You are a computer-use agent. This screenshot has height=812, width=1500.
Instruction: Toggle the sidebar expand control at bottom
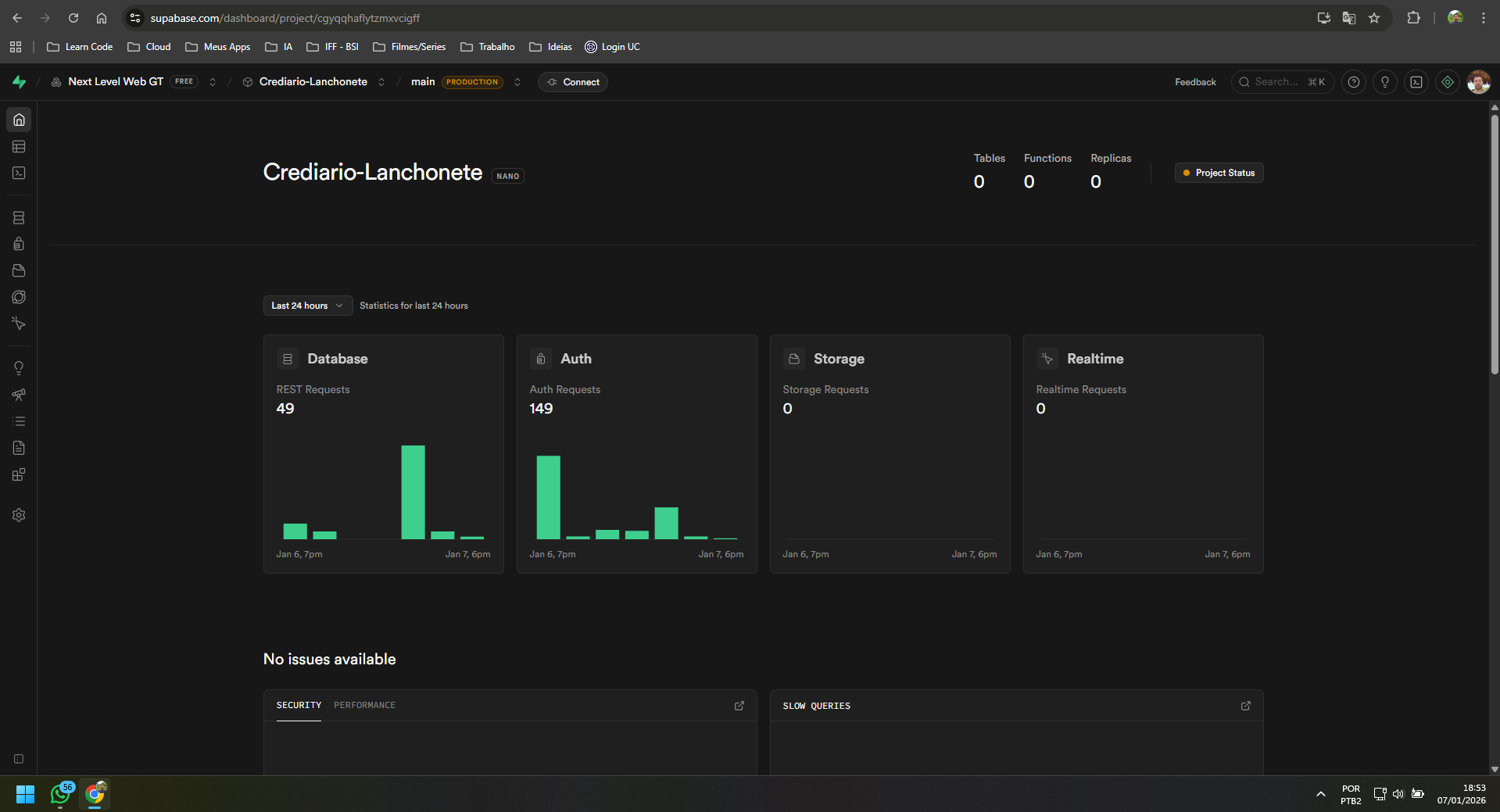(19, 759)
